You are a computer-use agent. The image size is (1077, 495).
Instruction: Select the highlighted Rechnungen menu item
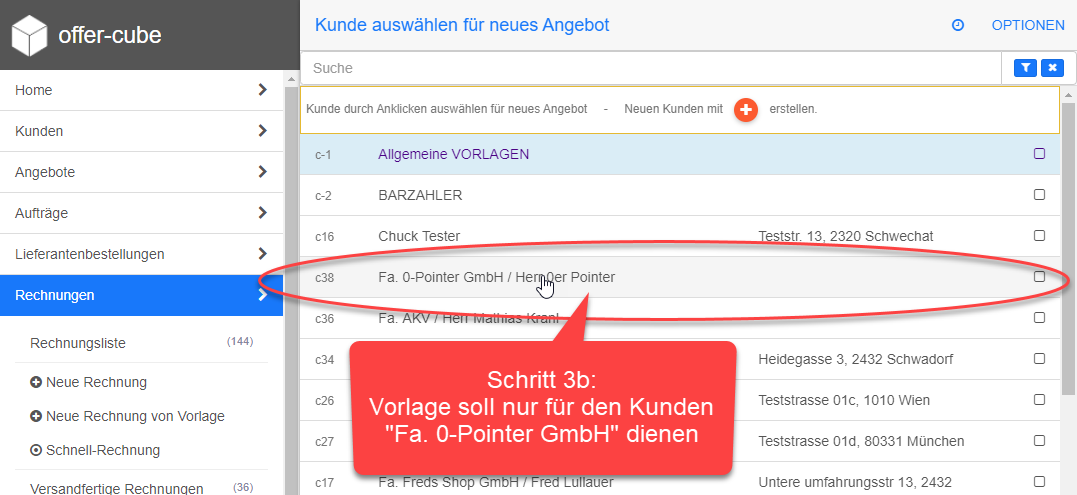141,295
